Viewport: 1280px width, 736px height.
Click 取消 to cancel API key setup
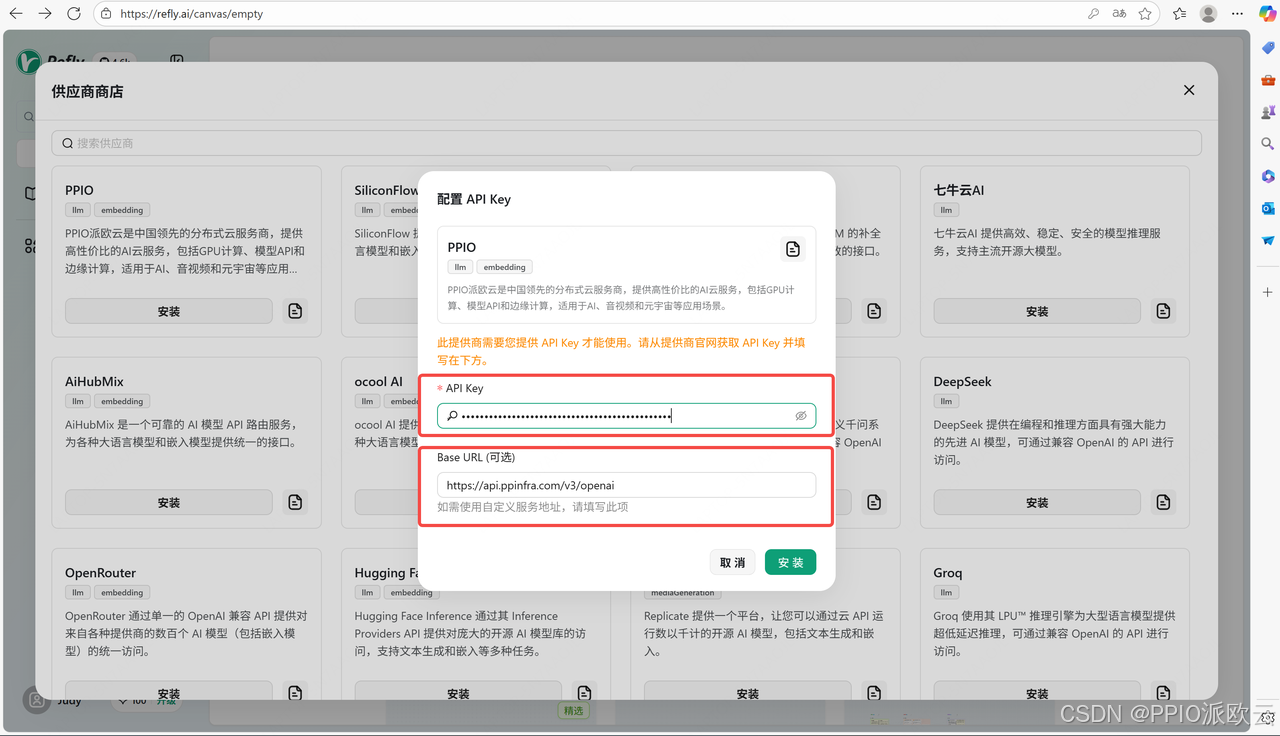pos(733,562)
